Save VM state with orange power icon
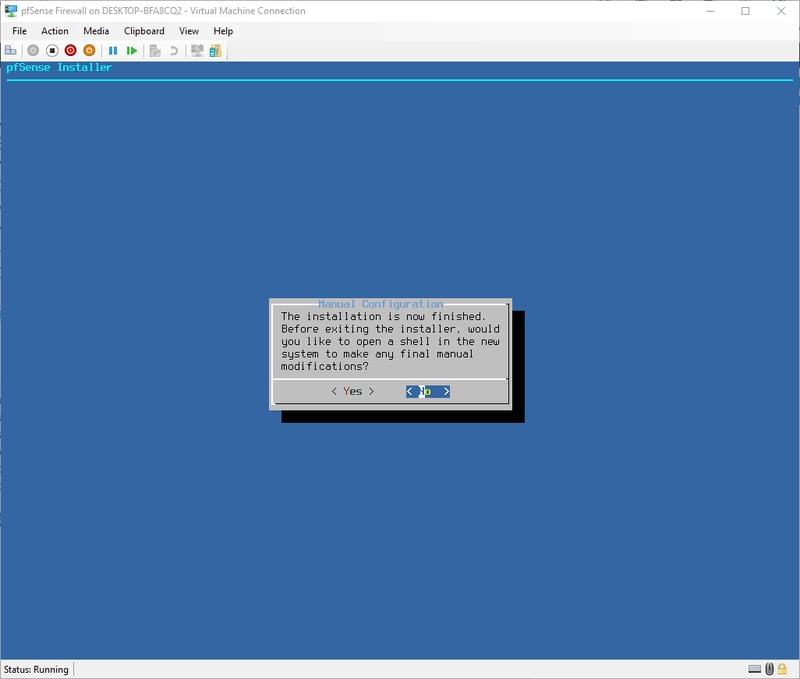The width and height of the screenshot is (800, 679). point(89,50)
